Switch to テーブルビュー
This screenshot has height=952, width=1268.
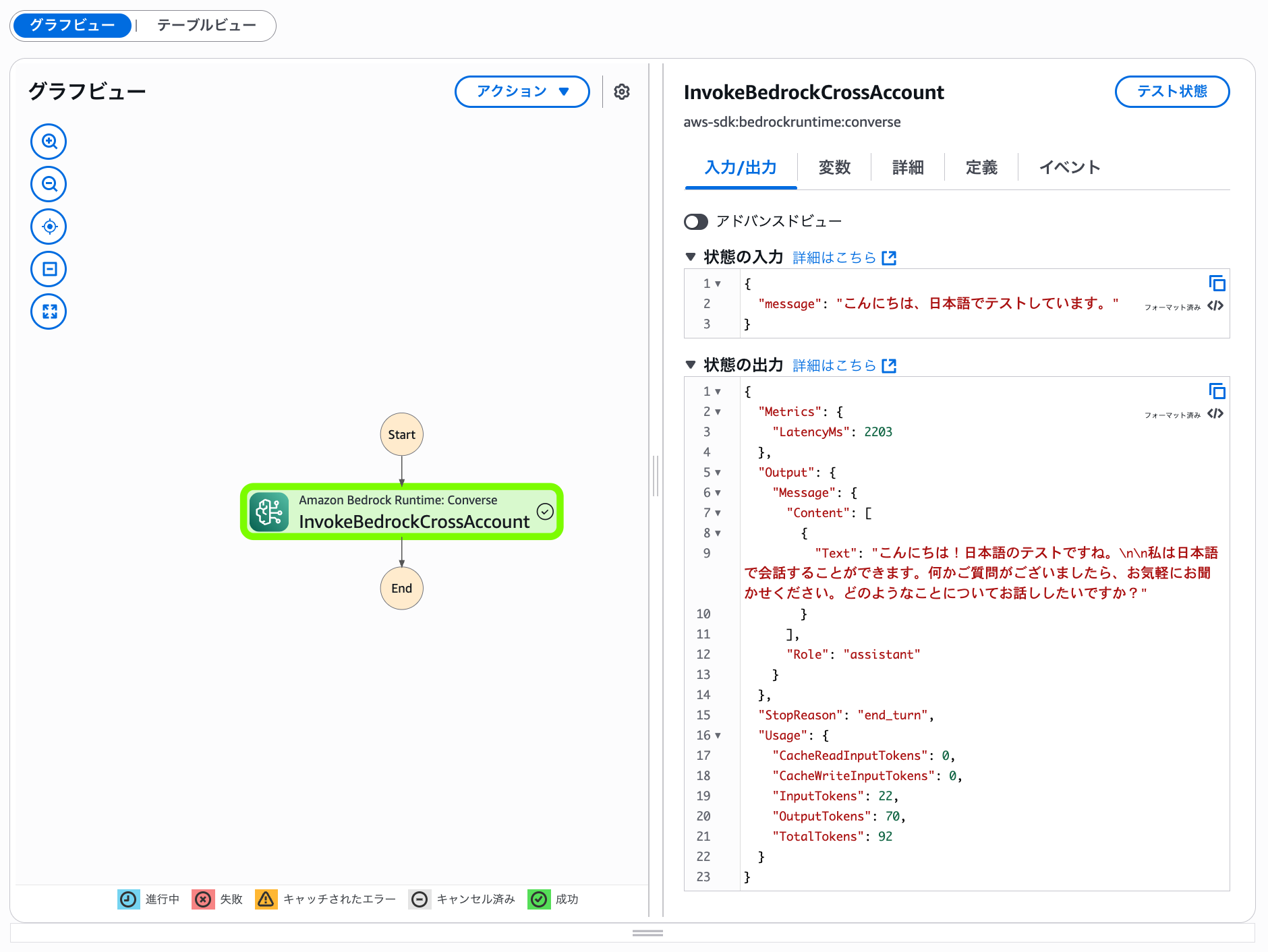[x=206, y=26]
